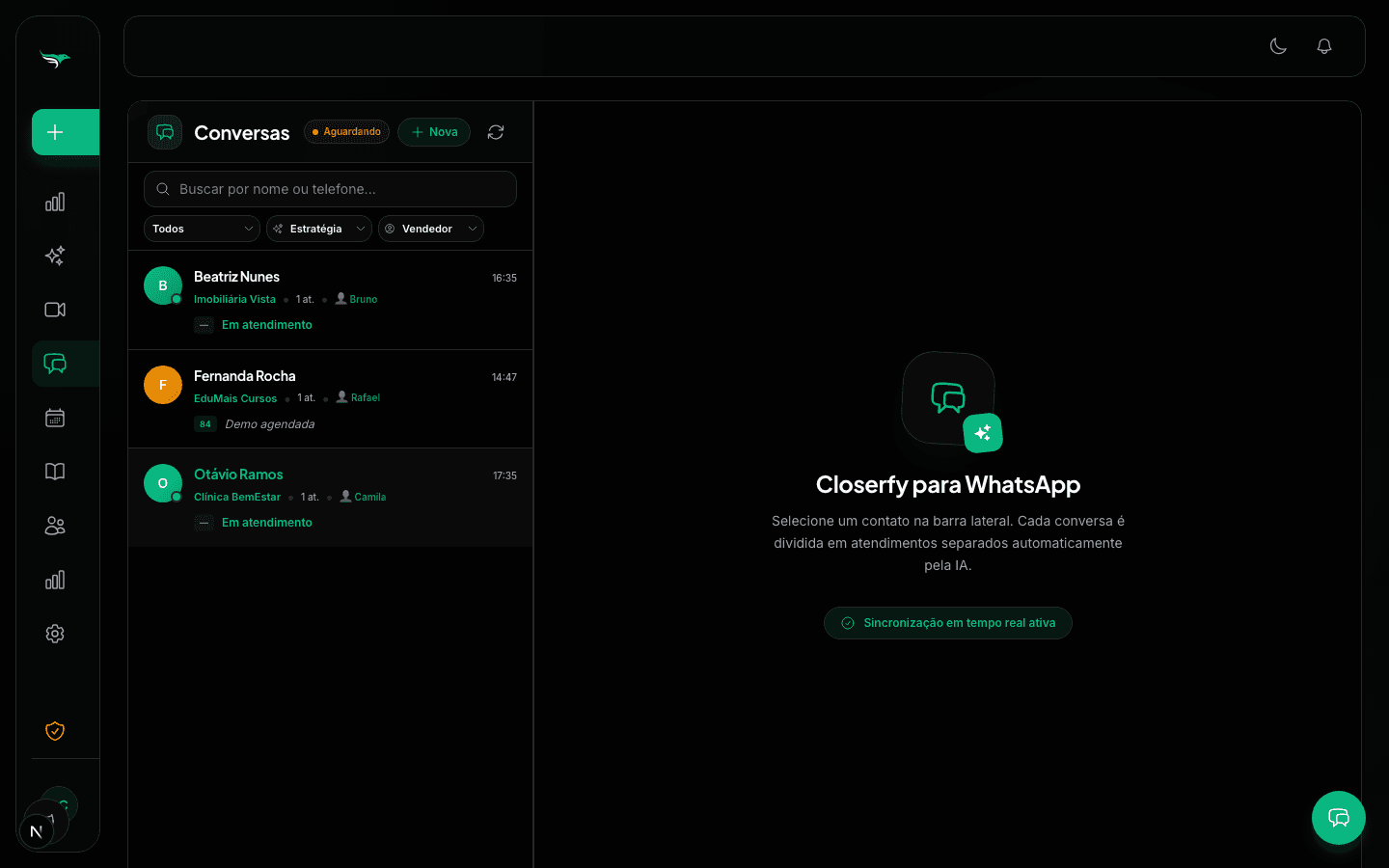
Task: Click the Closerfy para WhatsApp heading
Action: tap(948, 484)
